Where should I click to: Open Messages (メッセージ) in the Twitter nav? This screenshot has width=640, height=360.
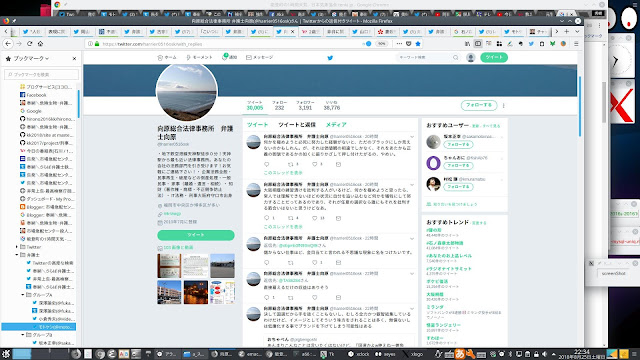pyautogui.click(x=260, y=58)
